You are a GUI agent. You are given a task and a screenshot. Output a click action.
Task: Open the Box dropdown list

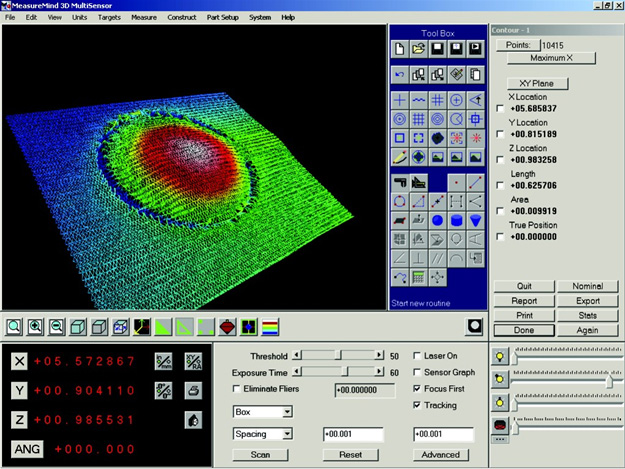[286, 411]
